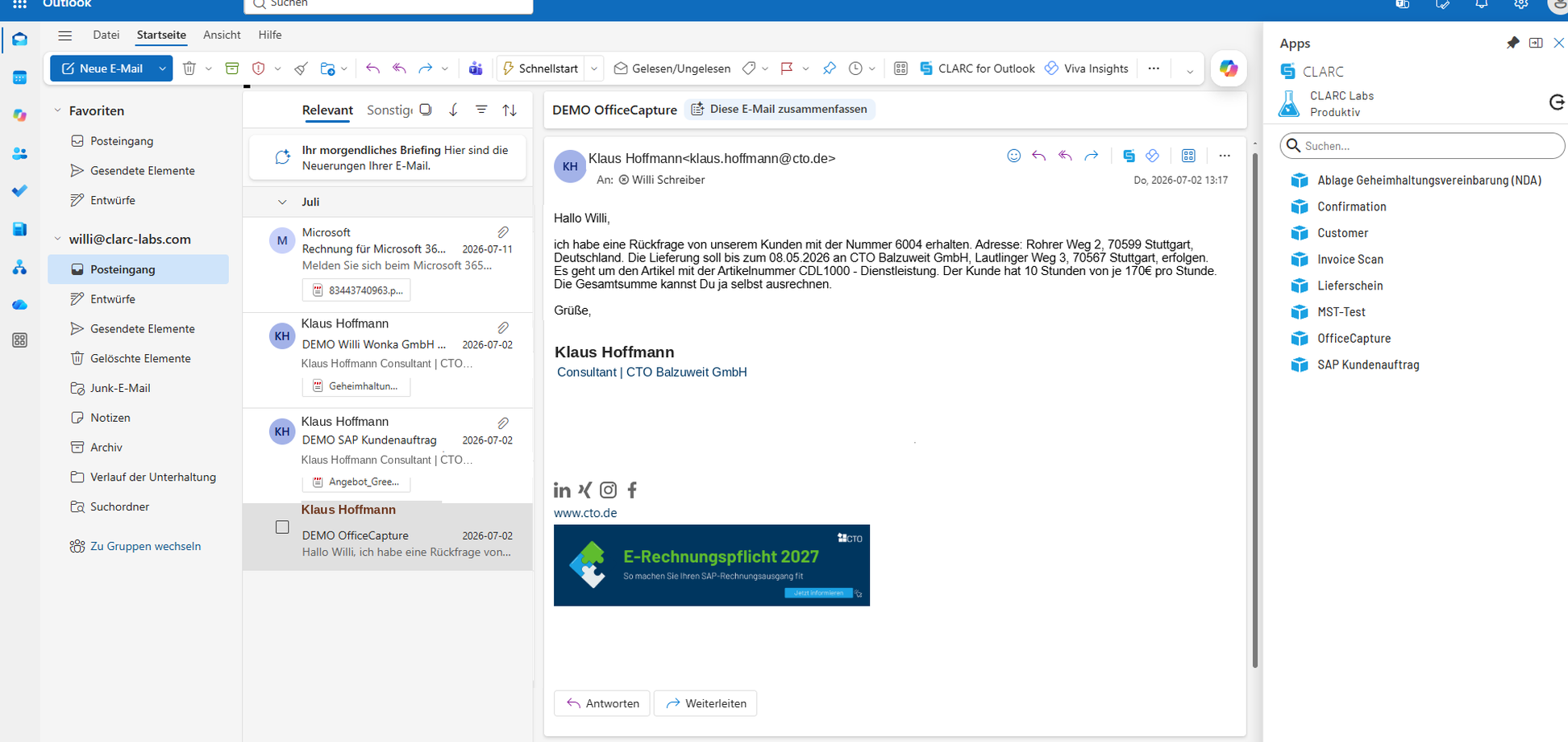Open Instagram icon in the signature
Screen dimensions: 1568x742
tap(609, 490)
